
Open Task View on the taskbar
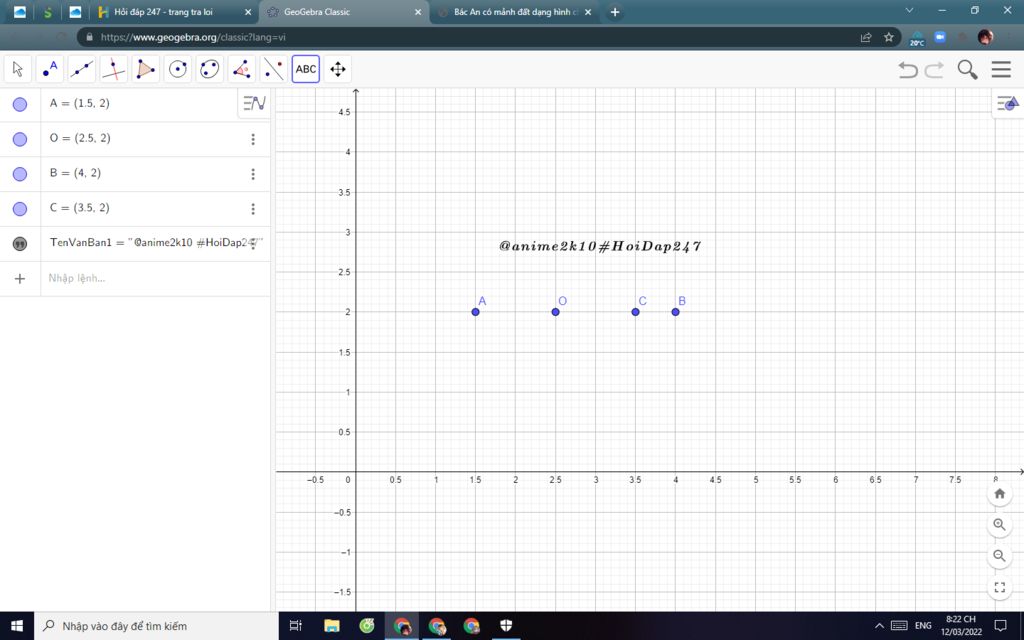pos(295,626)
